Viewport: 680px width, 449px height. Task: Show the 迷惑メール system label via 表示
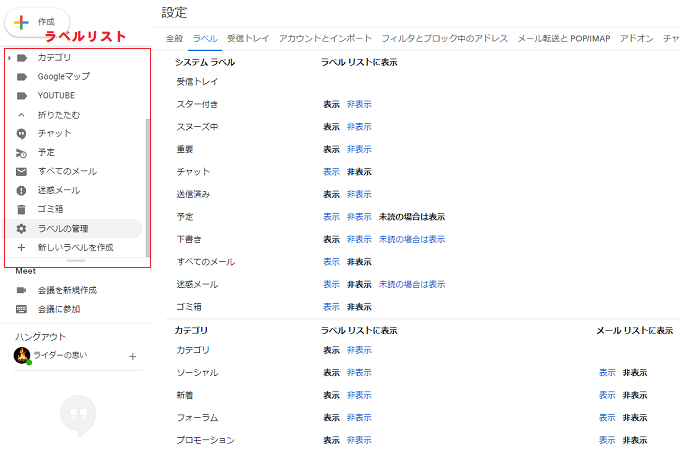(331, 285)
